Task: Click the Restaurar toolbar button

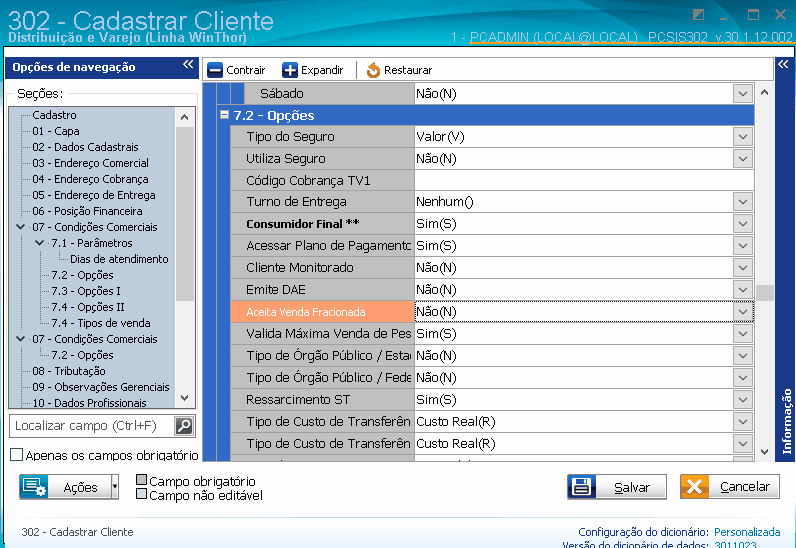Action: [x=399, y=70]
